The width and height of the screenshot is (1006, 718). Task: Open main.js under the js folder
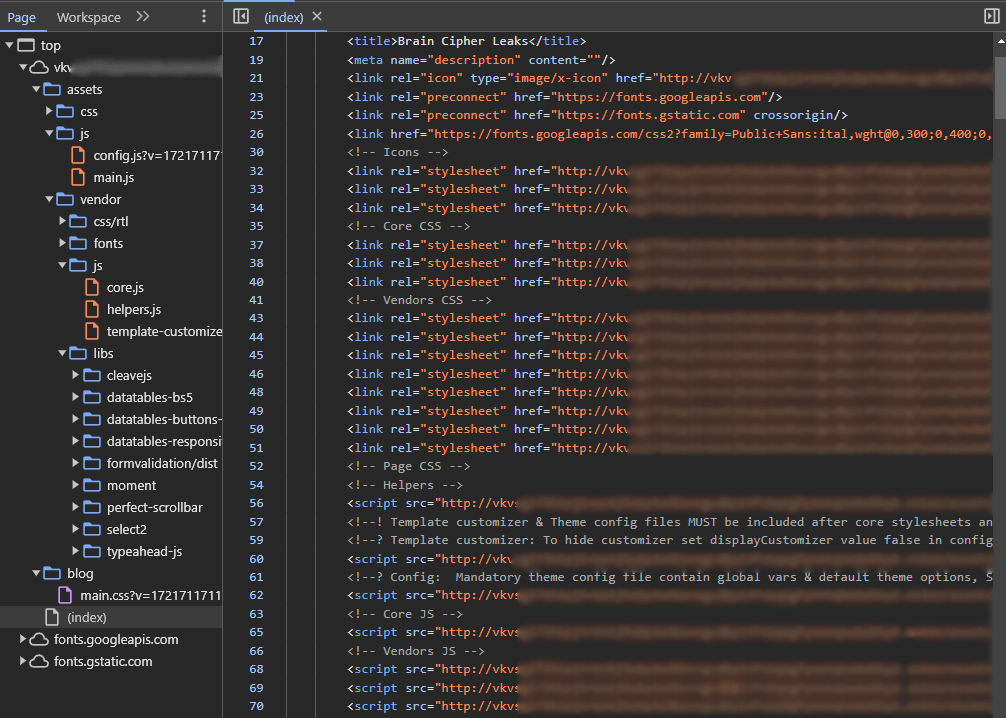point(113,177)
